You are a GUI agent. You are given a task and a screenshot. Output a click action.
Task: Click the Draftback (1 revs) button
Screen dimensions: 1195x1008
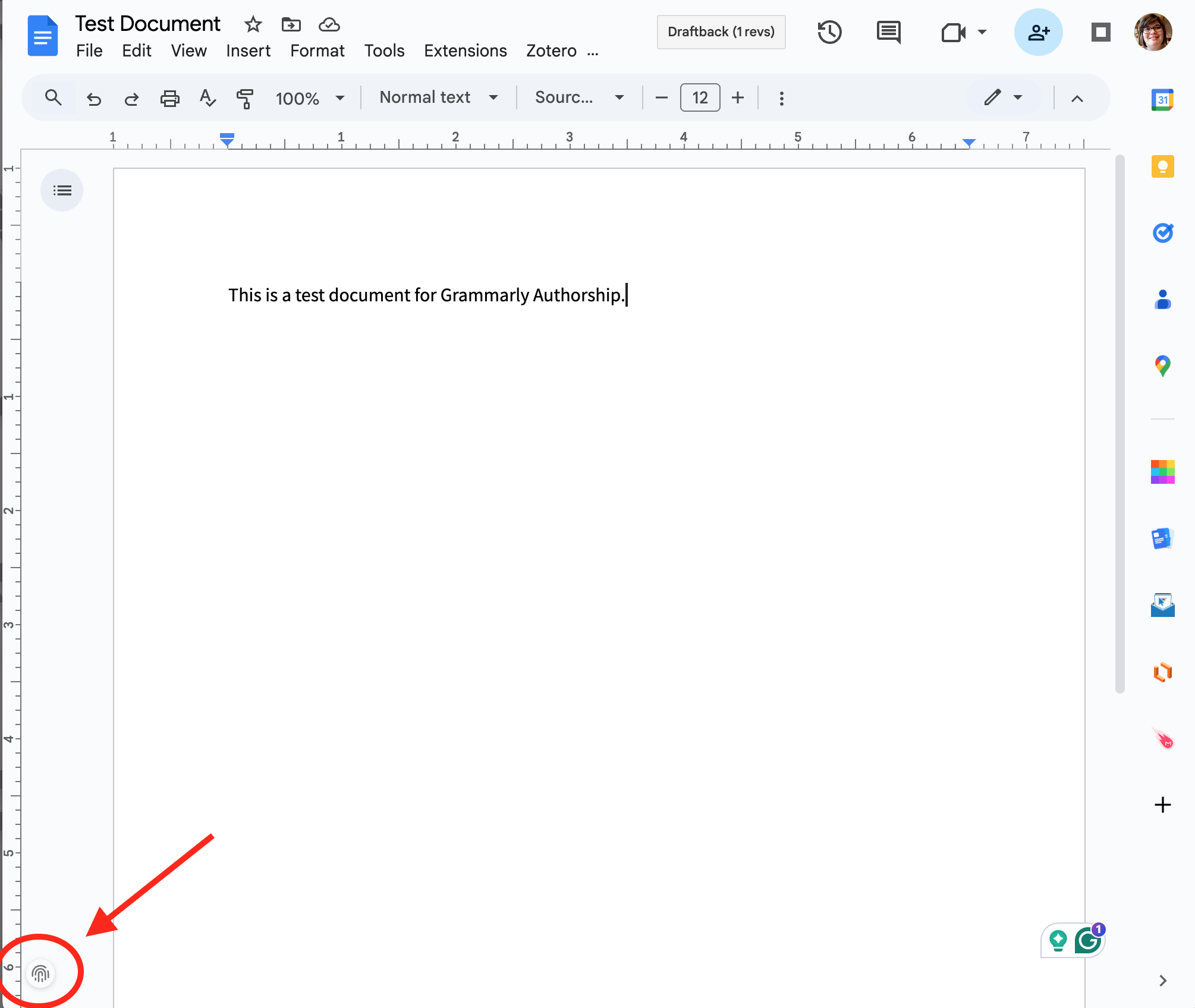721,32
